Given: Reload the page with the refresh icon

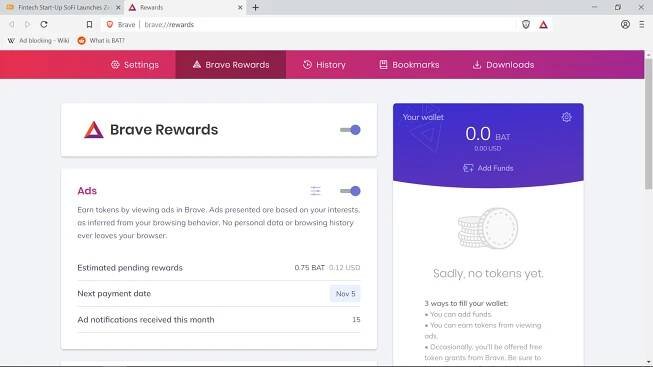Looking at the screenshot, I should pyautogui.click(x=44, y=25).
